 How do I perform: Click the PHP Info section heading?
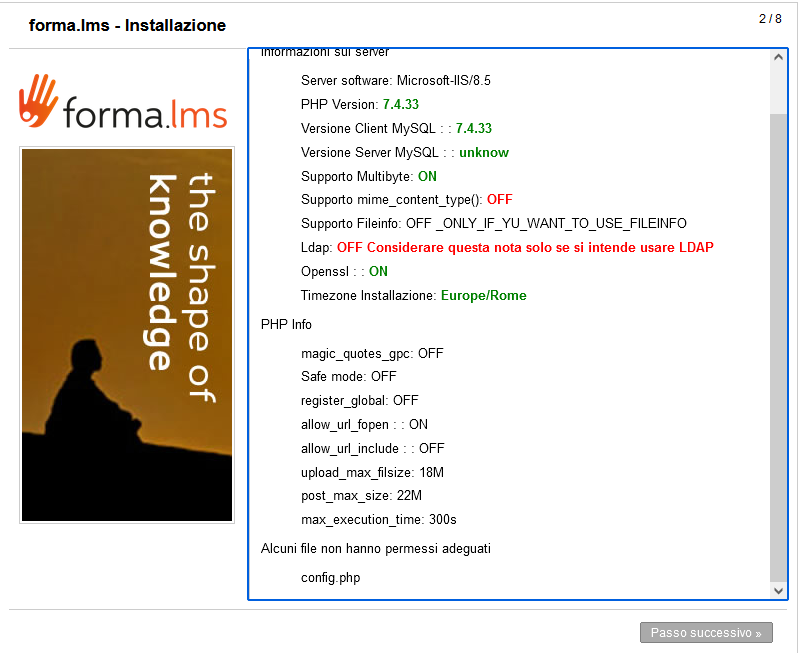[286, 324]
